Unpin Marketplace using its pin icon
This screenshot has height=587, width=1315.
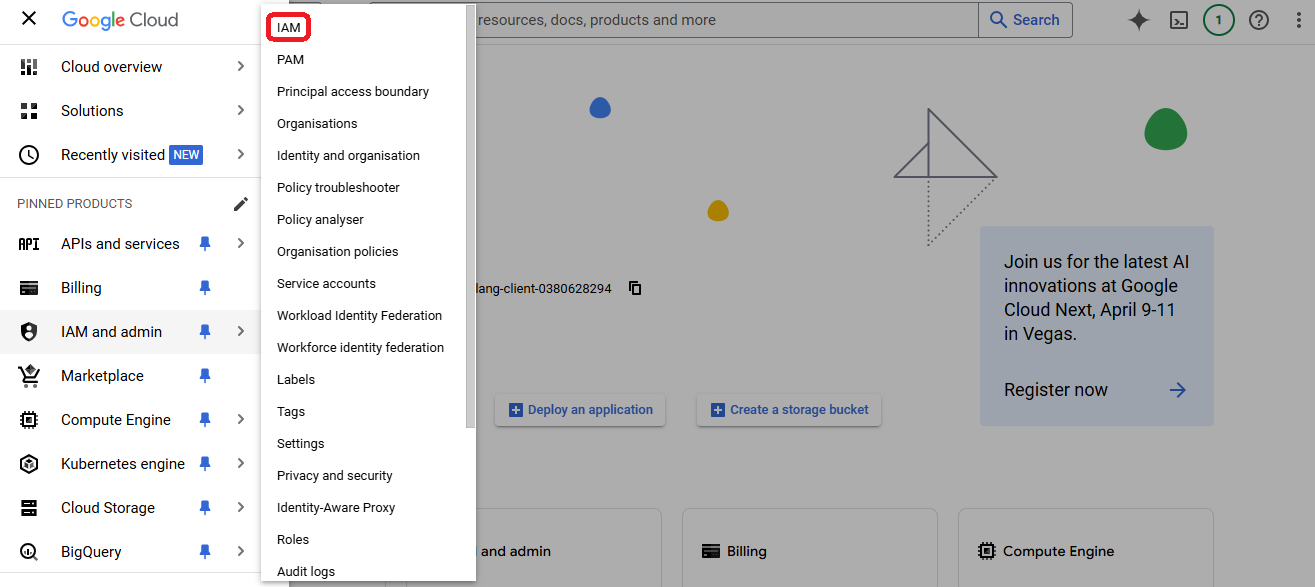coord(205,376)
